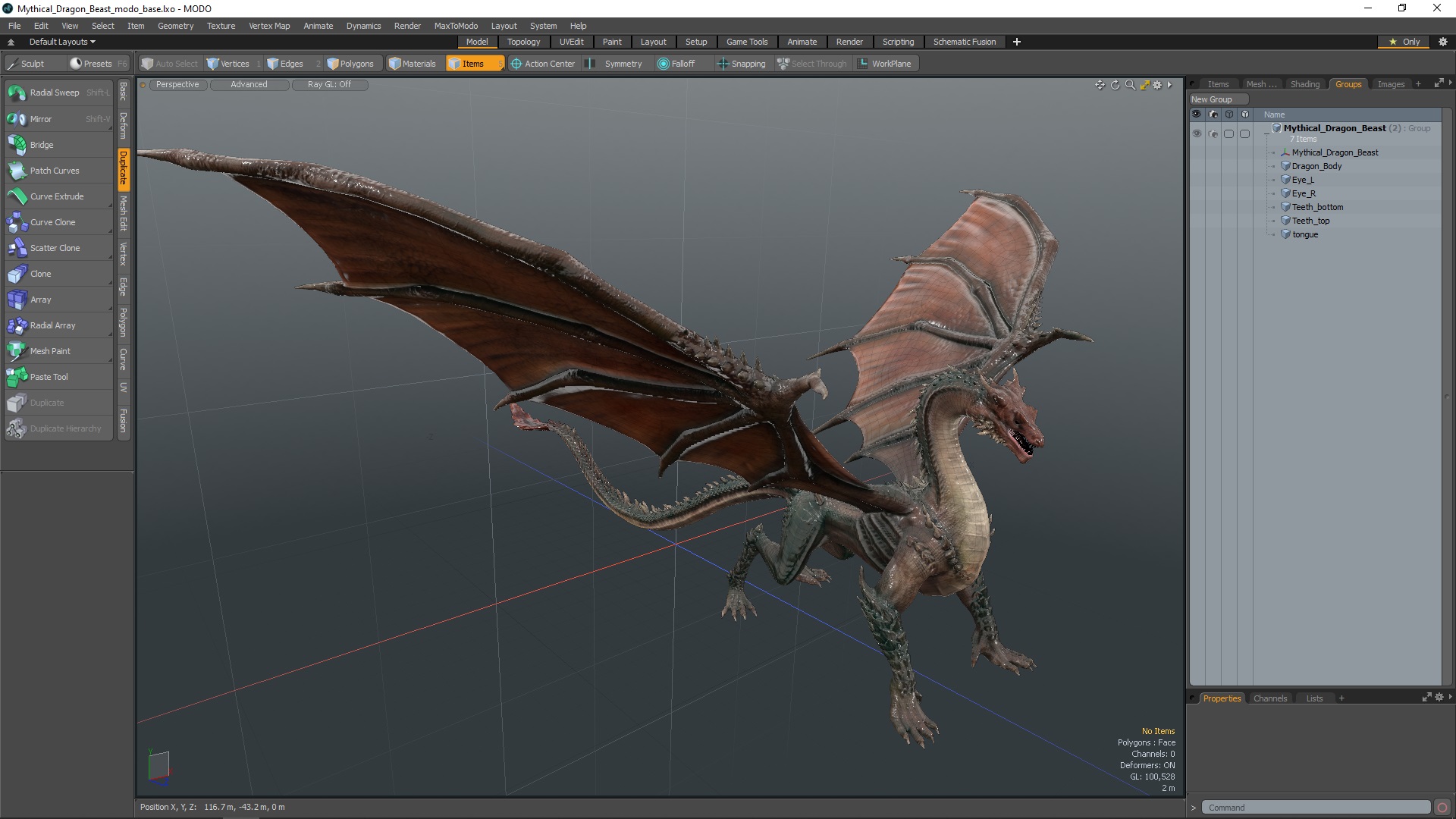Activate the Curve Extrude tool
Screen dimensions: 1456x819
point(58,196)
